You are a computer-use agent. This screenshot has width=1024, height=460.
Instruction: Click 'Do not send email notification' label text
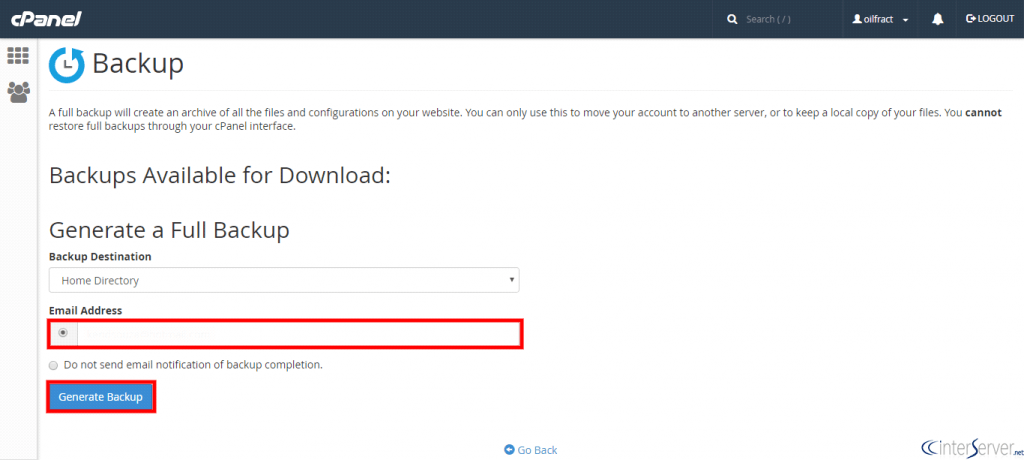point(192,365)
